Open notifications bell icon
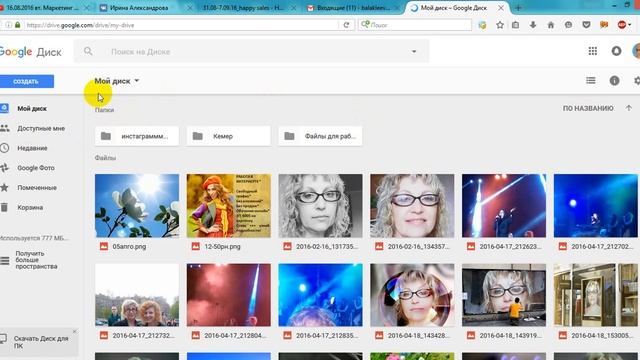Screen dimensions: 640x360 (616, 51)
